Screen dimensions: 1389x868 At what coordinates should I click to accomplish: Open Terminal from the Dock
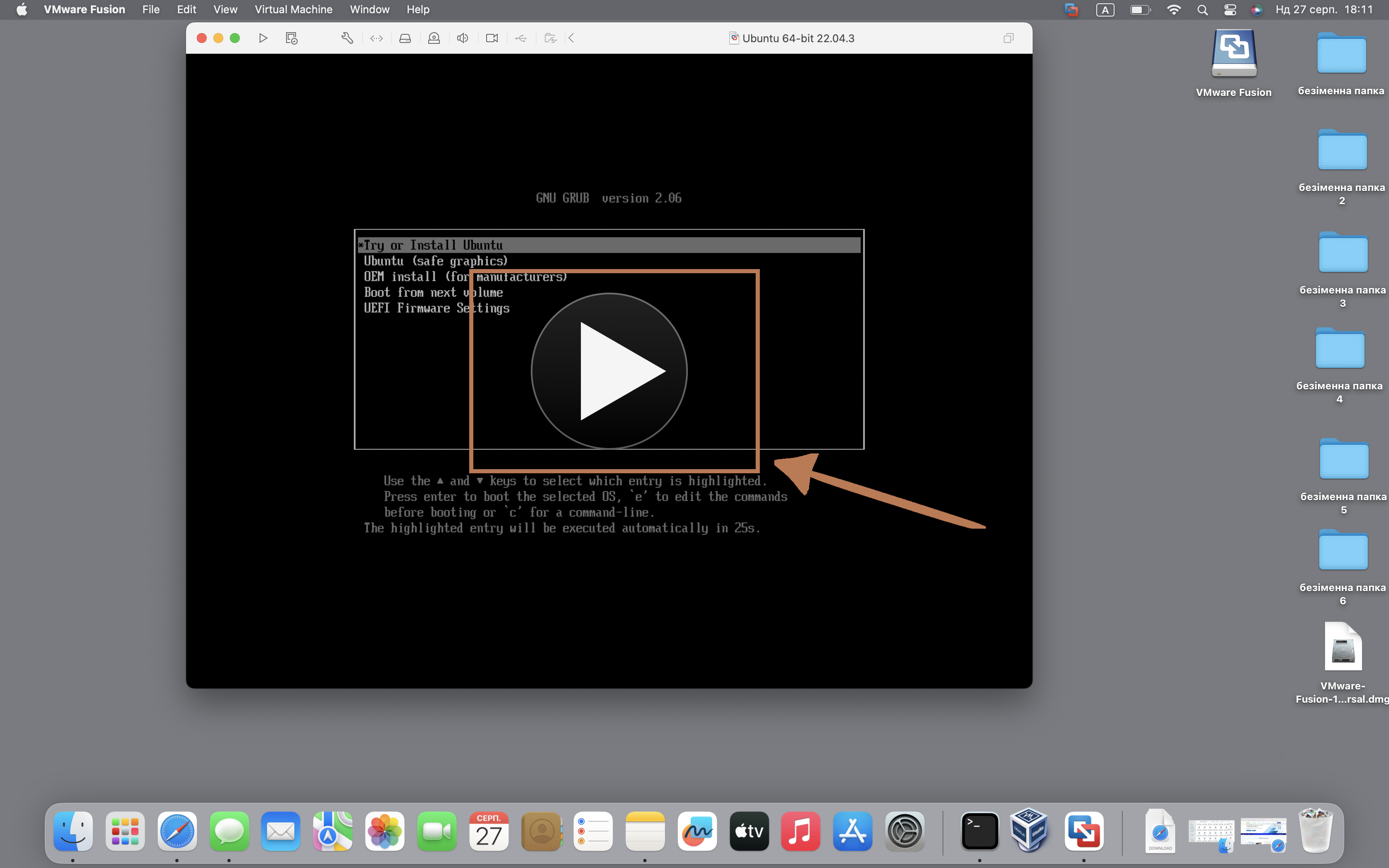coord(979,831)
